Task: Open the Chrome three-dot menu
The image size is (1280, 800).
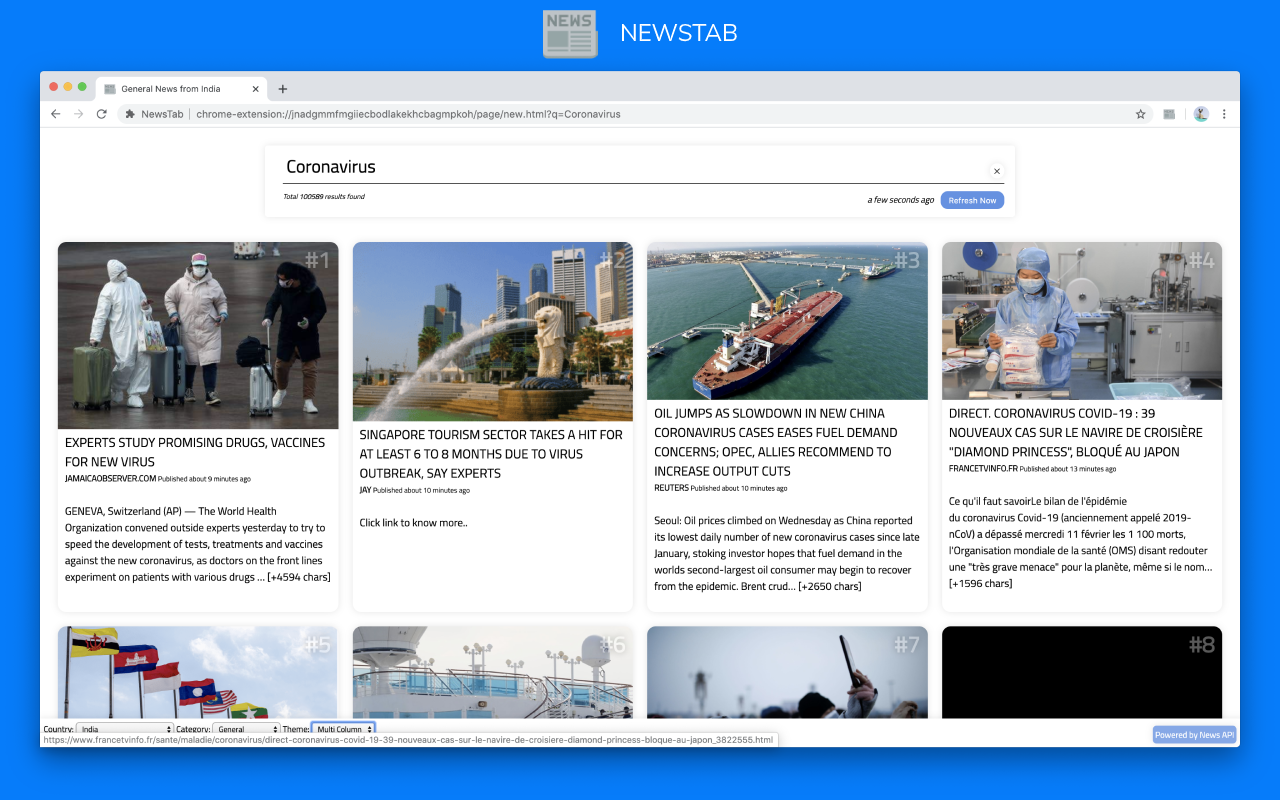Action: (1224, 114)
